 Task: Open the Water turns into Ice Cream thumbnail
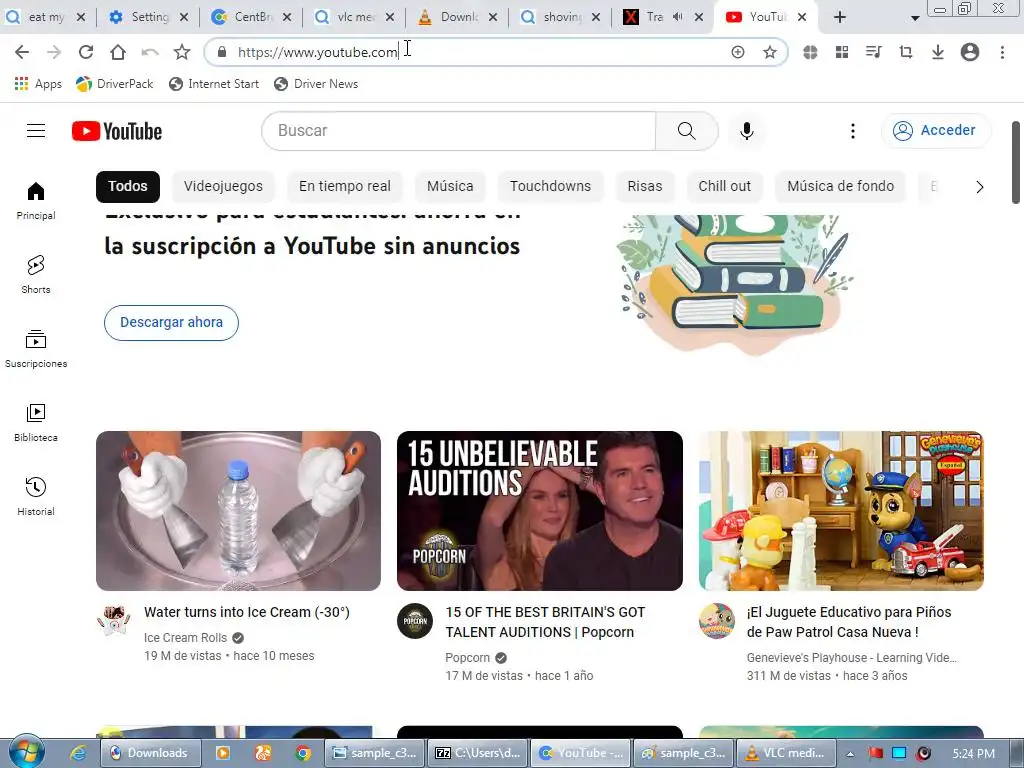pos(238,511)
